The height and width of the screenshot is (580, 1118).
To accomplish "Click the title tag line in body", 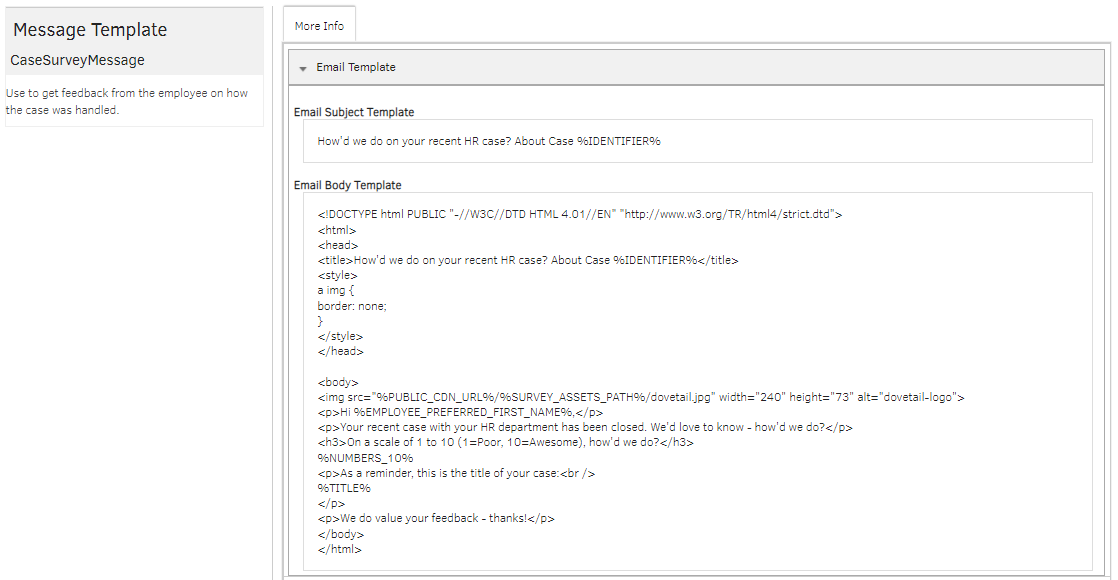I will (528, 260).
